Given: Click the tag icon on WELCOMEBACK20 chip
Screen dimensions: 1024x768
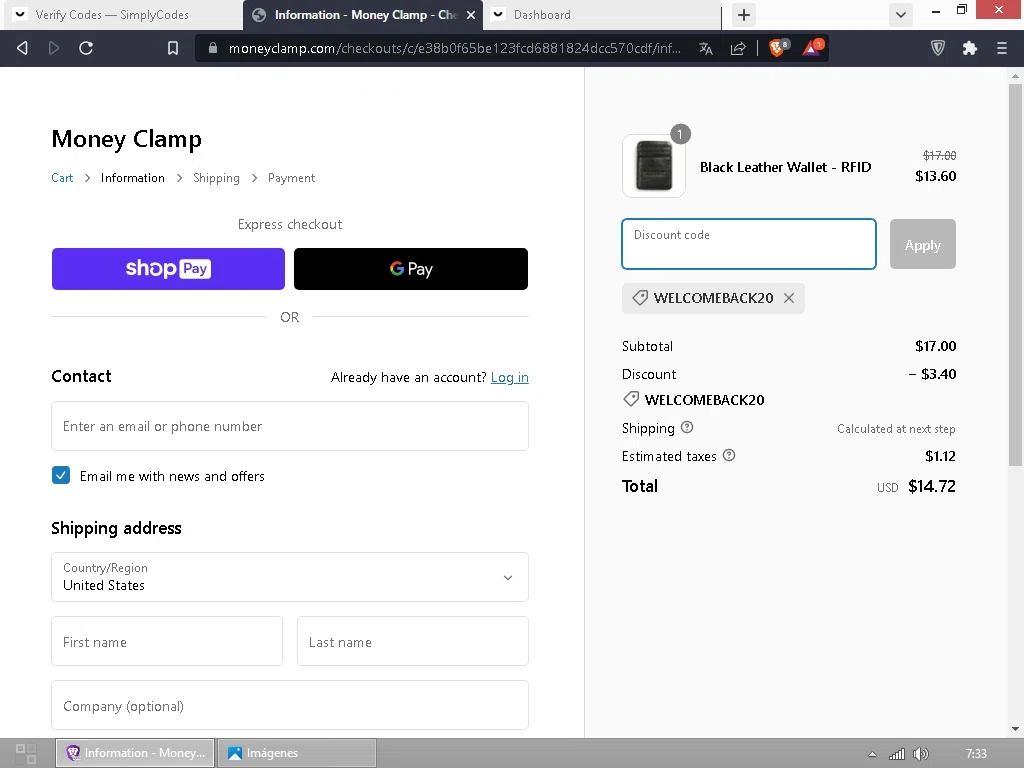Looking at the screenshot, I should pos(640,298).
